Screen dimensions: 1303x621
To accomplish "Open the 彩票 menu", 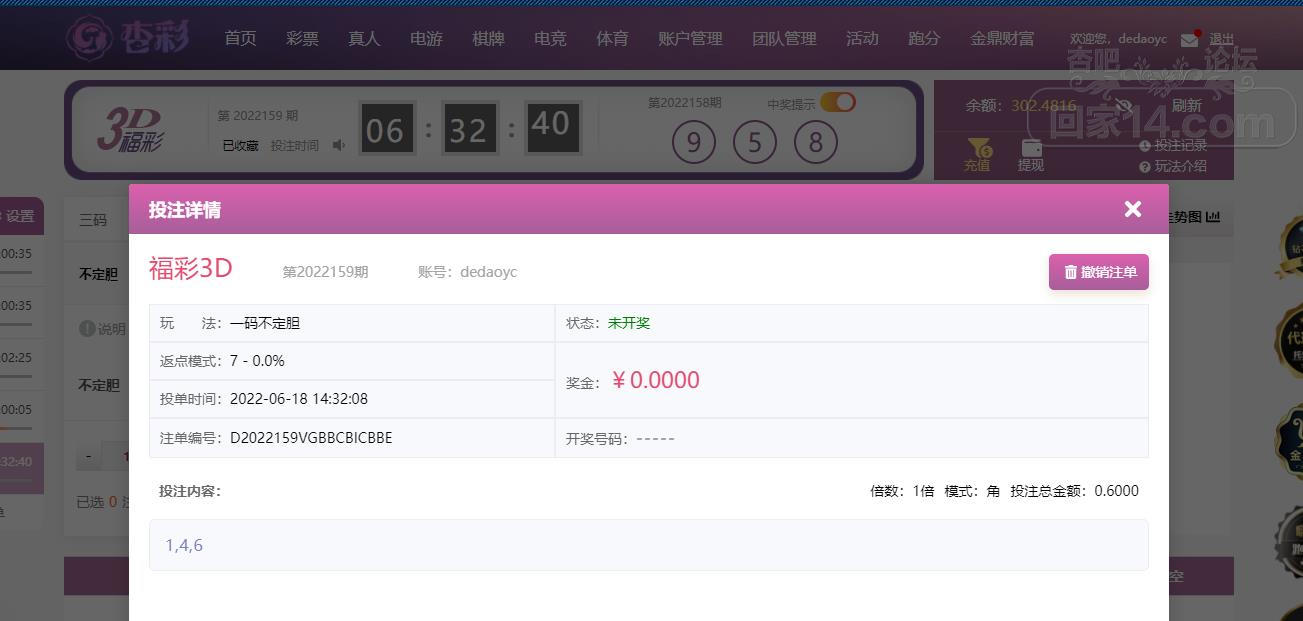I will point(302,39).
